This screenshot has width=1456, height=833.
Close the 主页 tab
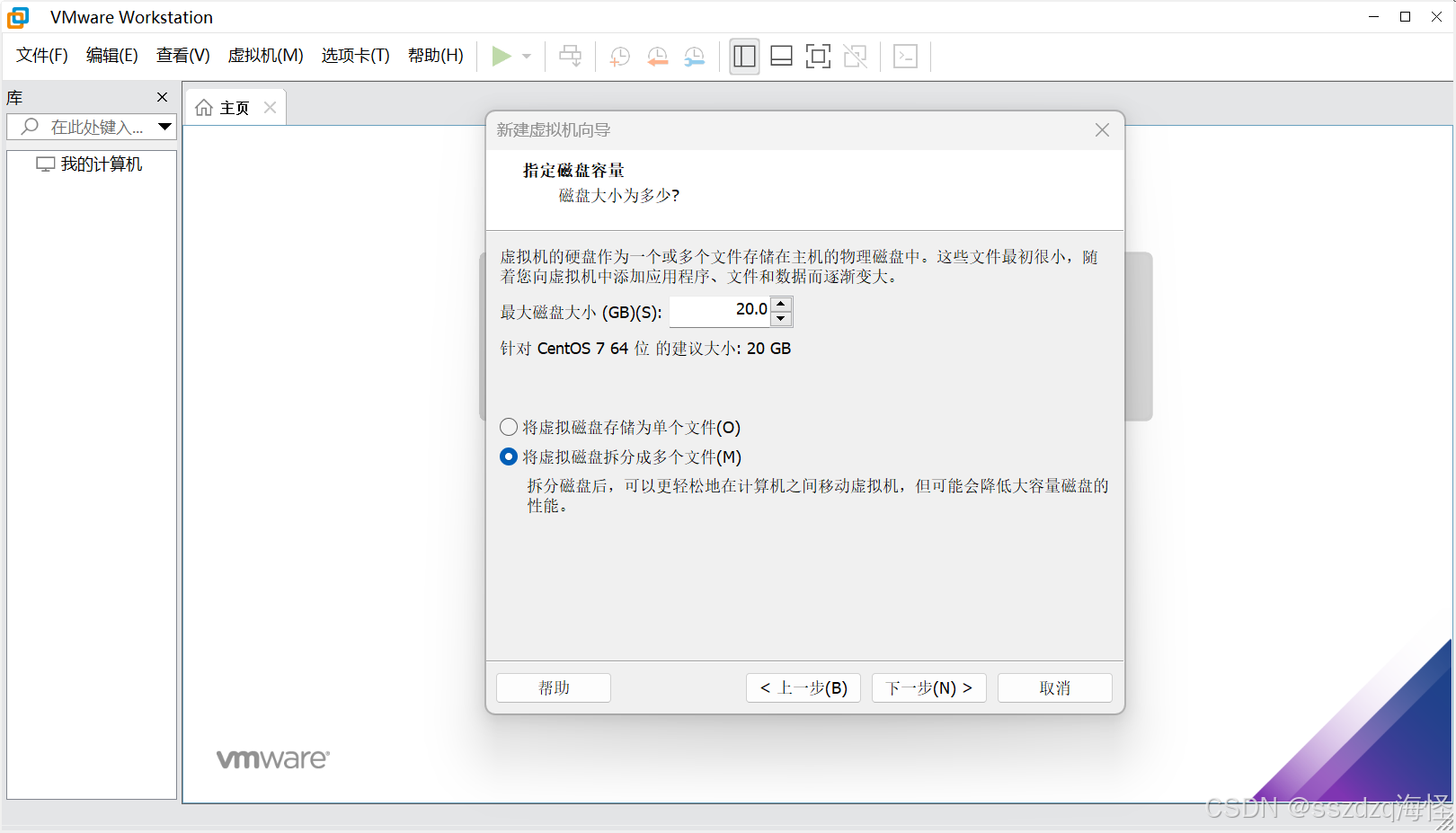[x=270, y=108]
